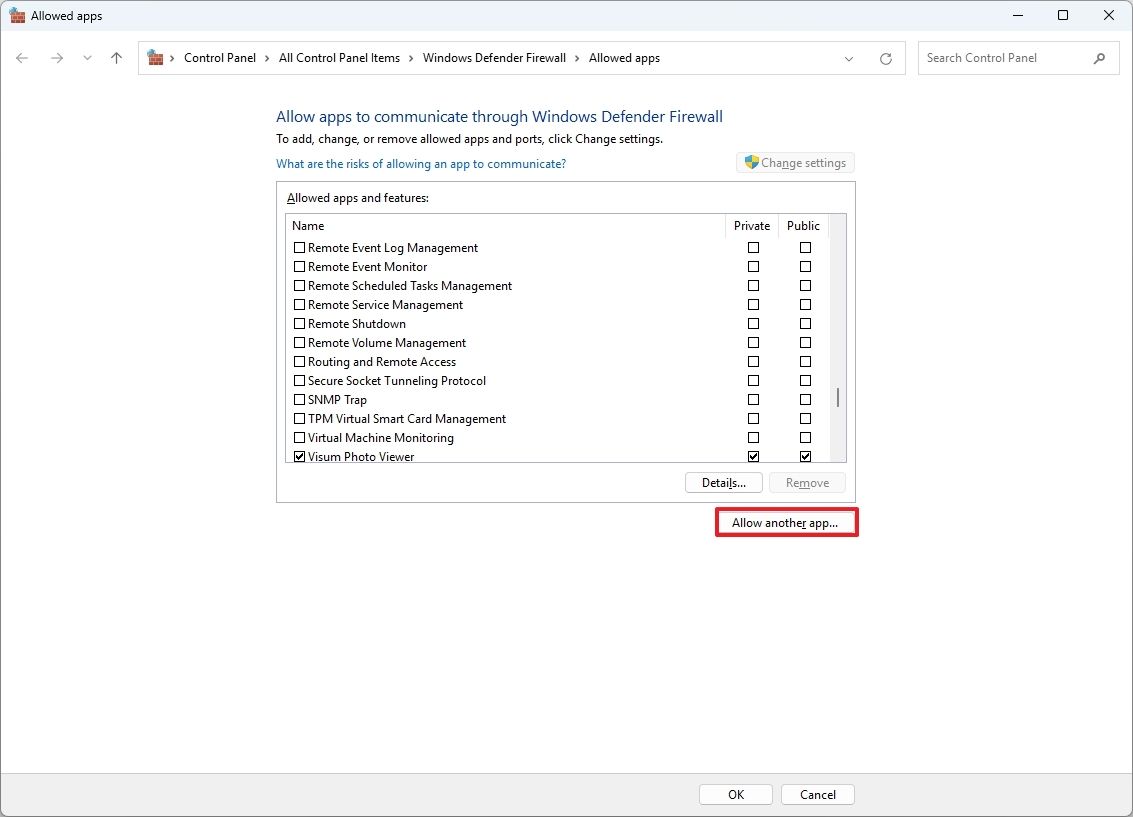Image resolution: width=1133 pixels, height=817 pixels.
Task: Refresh the page with the refresh icon
Action: pyautogui.click(x=886, y=58)
